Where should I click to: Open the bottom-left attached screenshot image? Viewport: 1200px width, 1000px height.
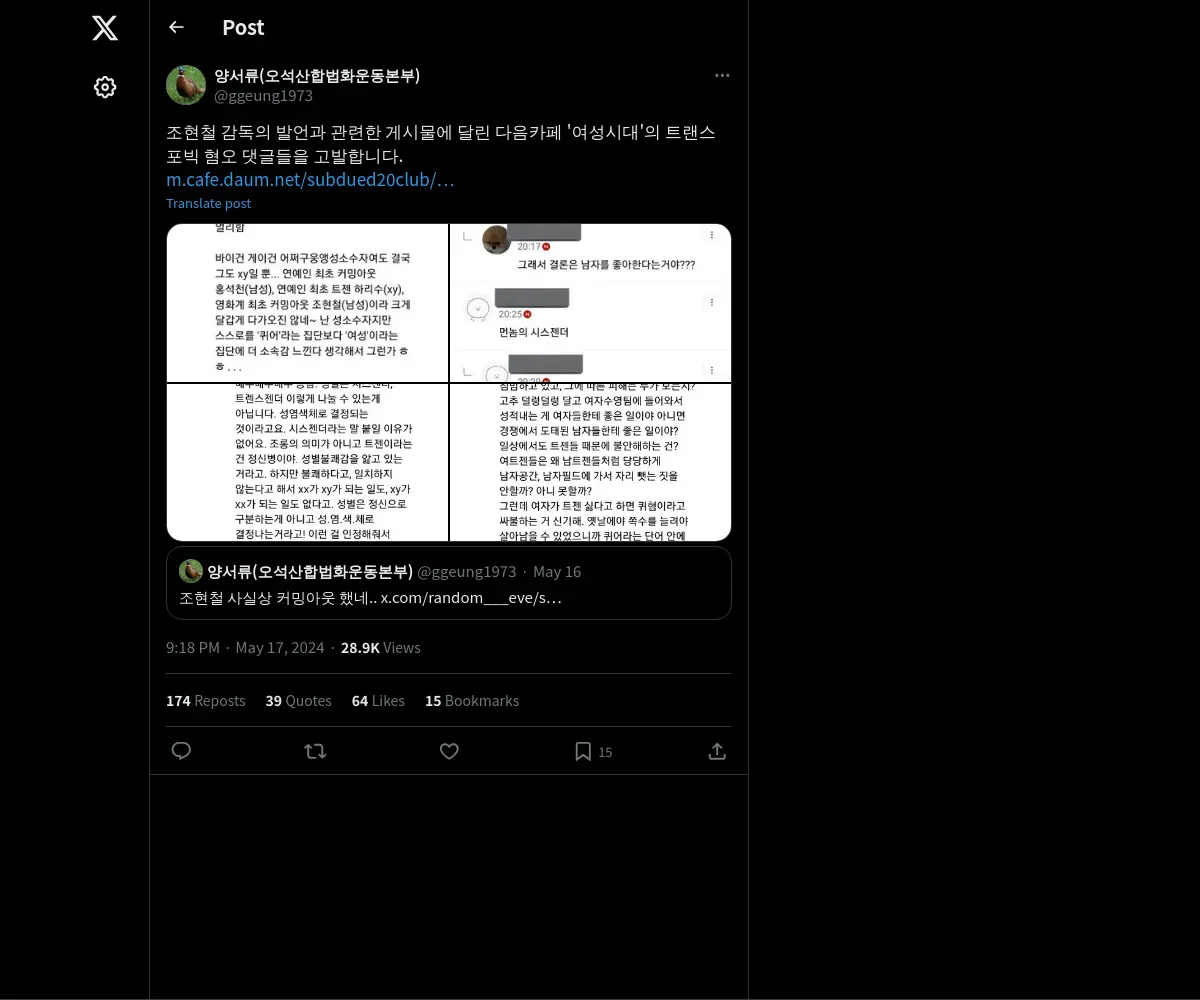[307, 462]
